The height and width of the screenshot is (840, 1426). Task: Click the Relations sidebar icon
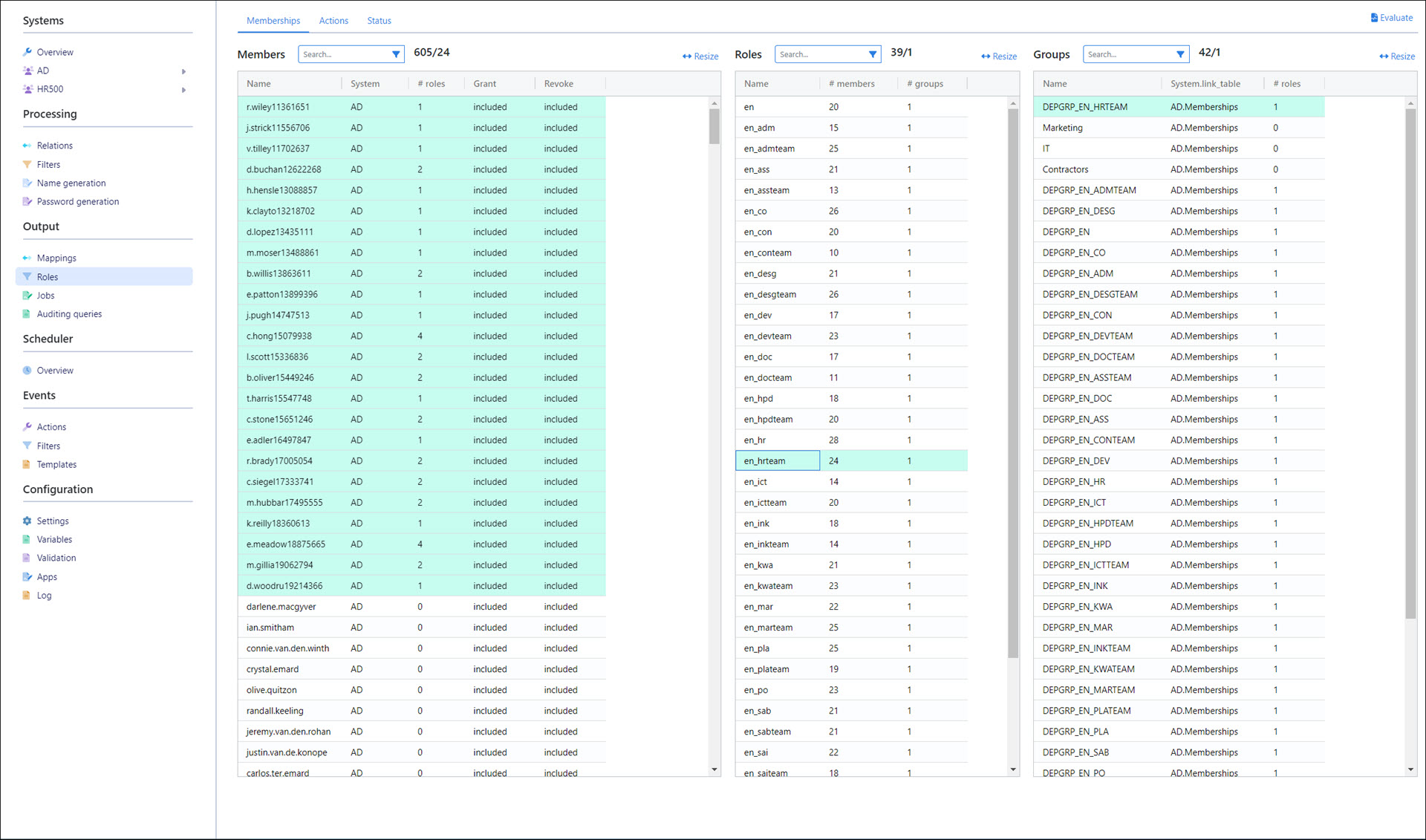[27, 146]
